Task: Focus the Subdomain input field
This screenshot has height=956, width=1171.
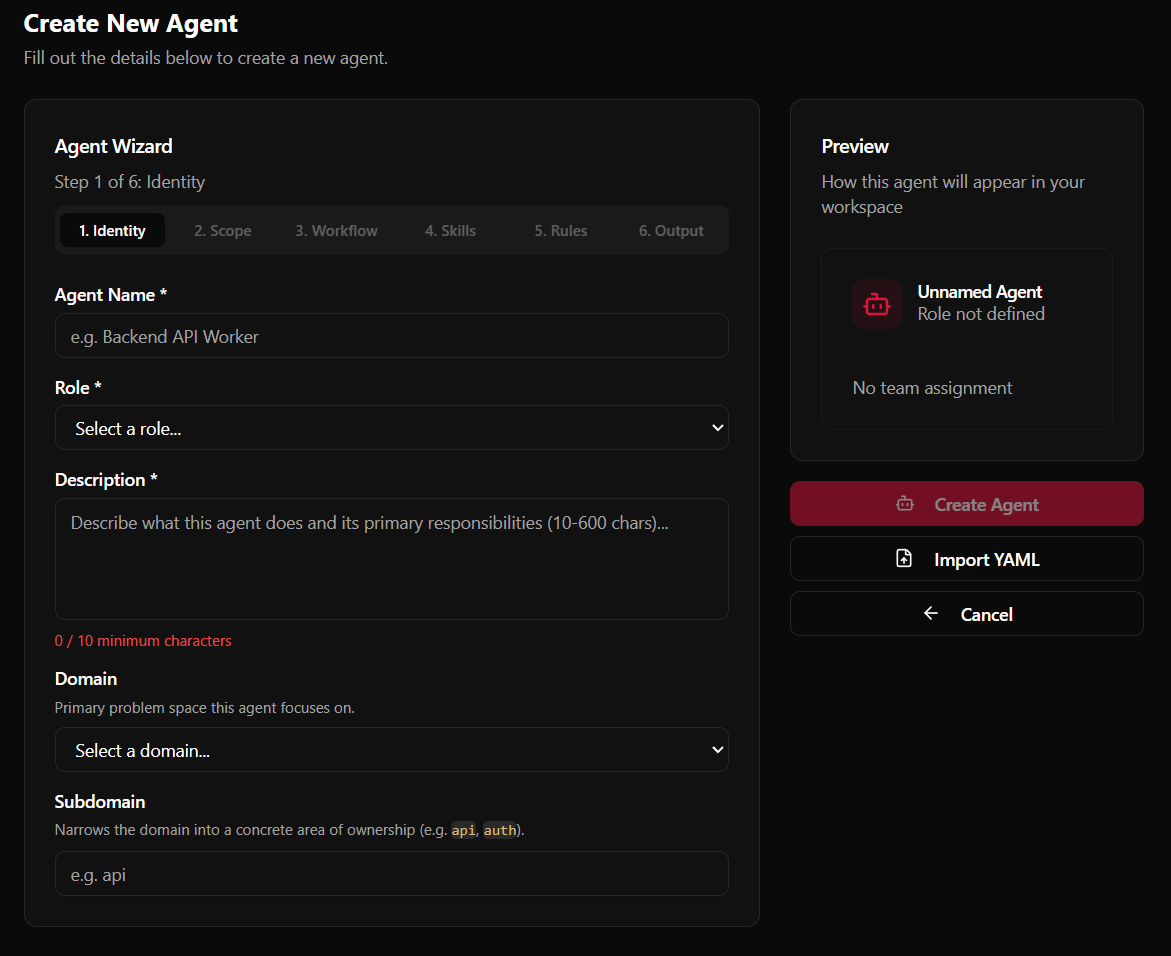Action: point(391,874)
